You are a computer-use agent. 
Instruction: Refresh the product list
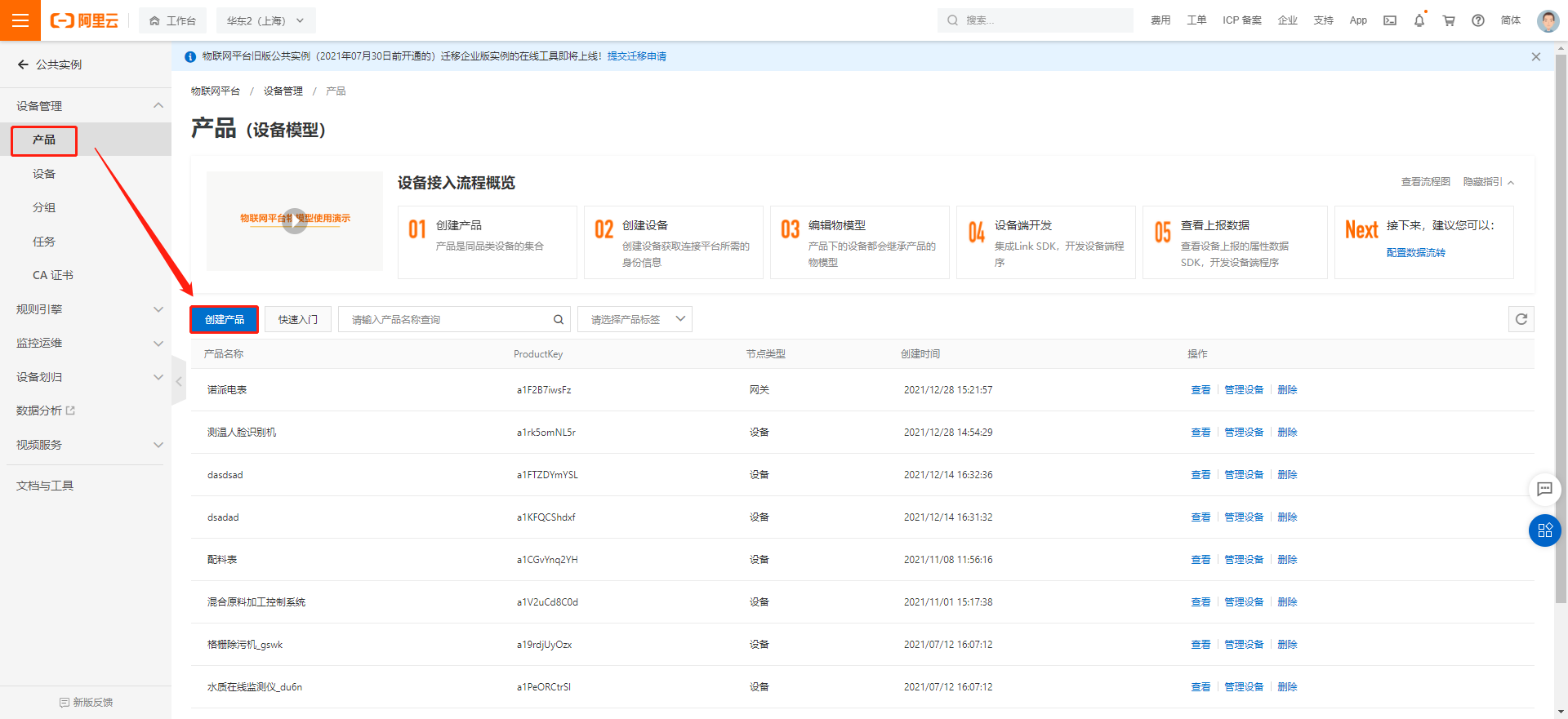point(1521,319)
